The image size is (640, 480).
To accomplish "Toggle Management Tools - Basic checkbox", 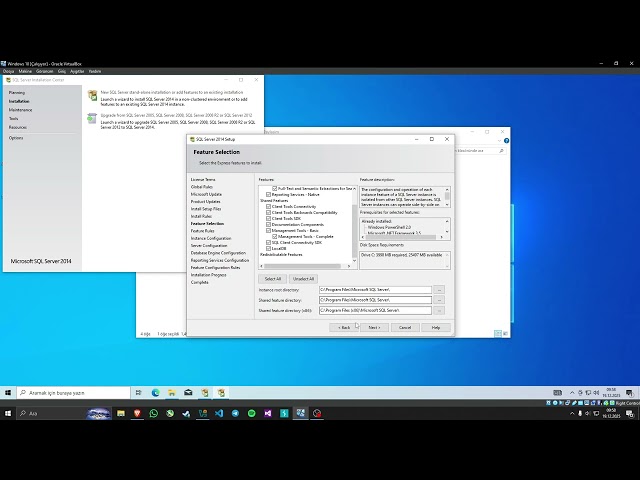I will point(268,231).
